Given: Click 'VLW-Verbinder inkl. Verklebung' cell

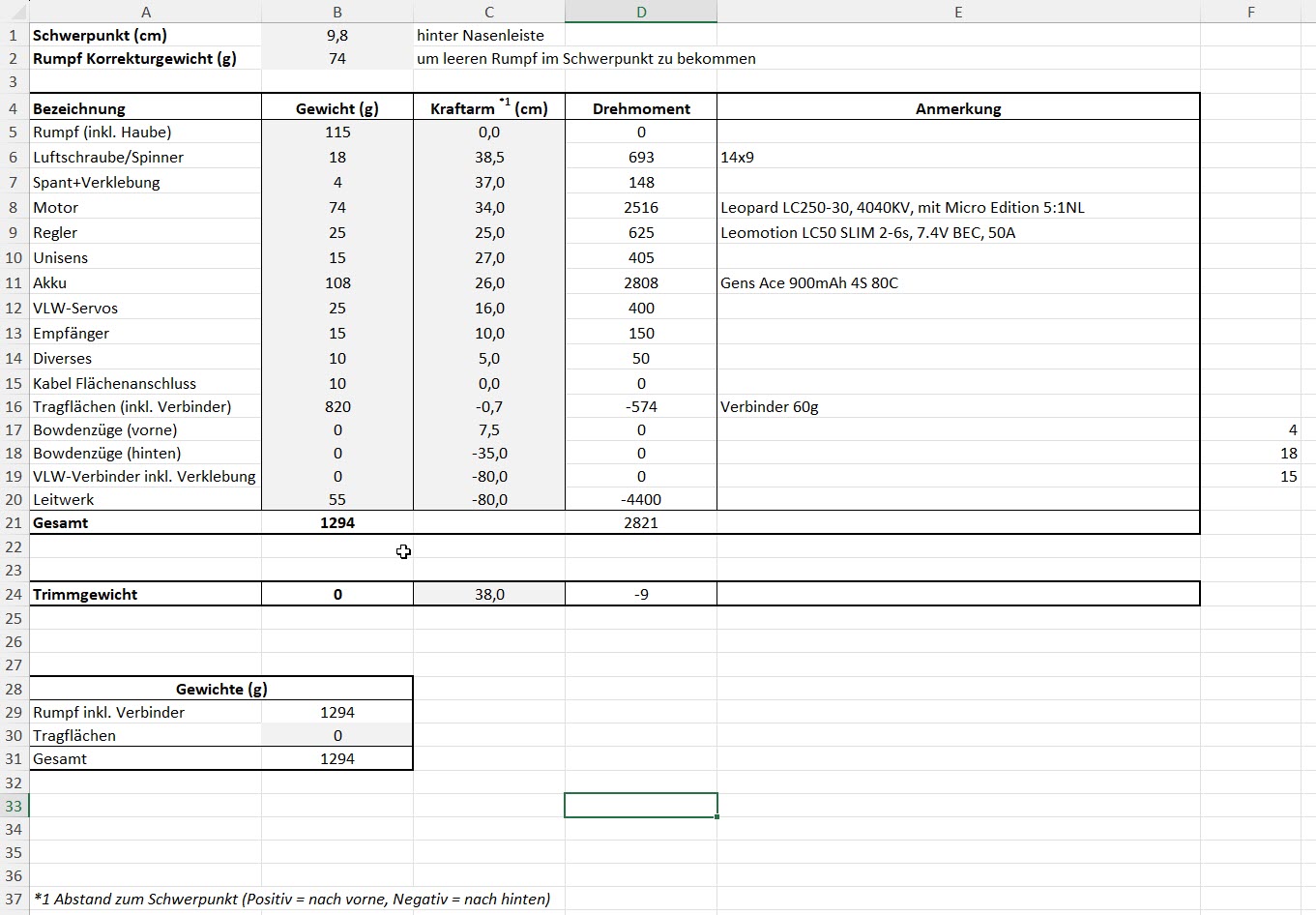Looking at the screenshot, I should coord(145,476).
